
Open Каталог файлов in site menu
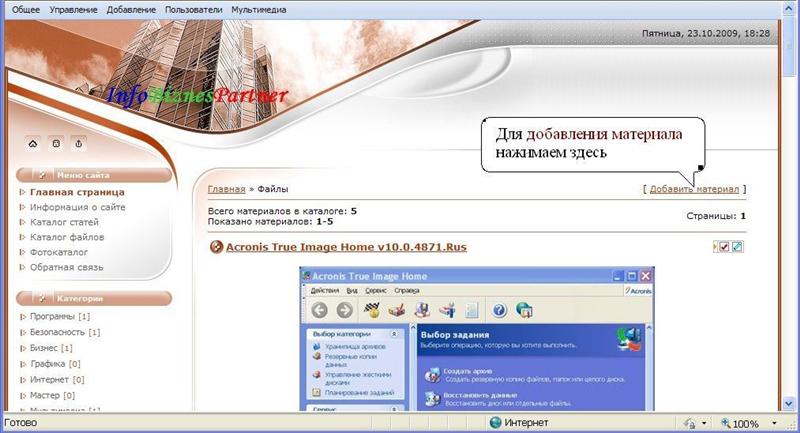click(x=67, y=237)
